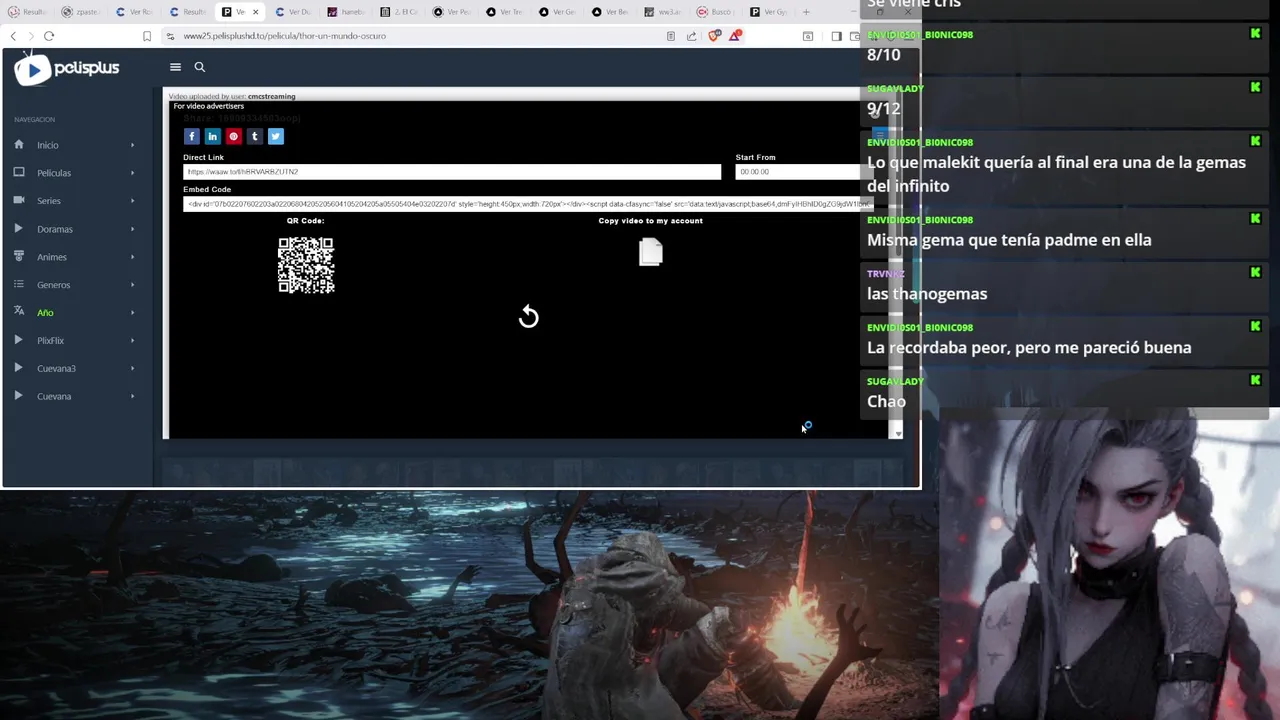Expand the Peliculas chevron
This screenshot has height=720, width=1280.
point(132,173)
